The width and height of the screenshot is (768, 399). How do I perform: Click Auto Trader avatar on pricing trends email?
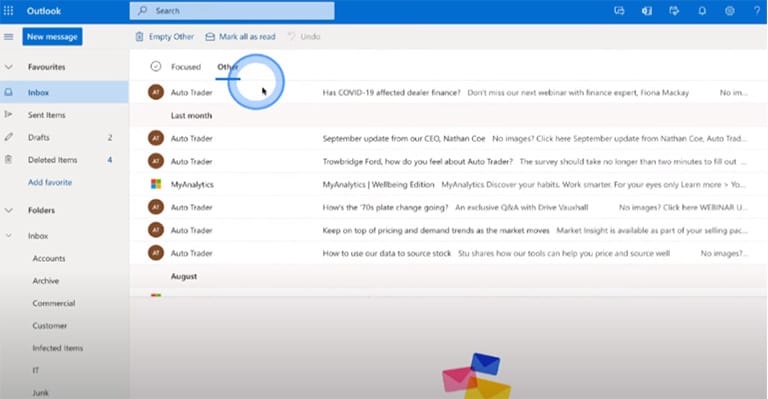click(x=156, y=230)
